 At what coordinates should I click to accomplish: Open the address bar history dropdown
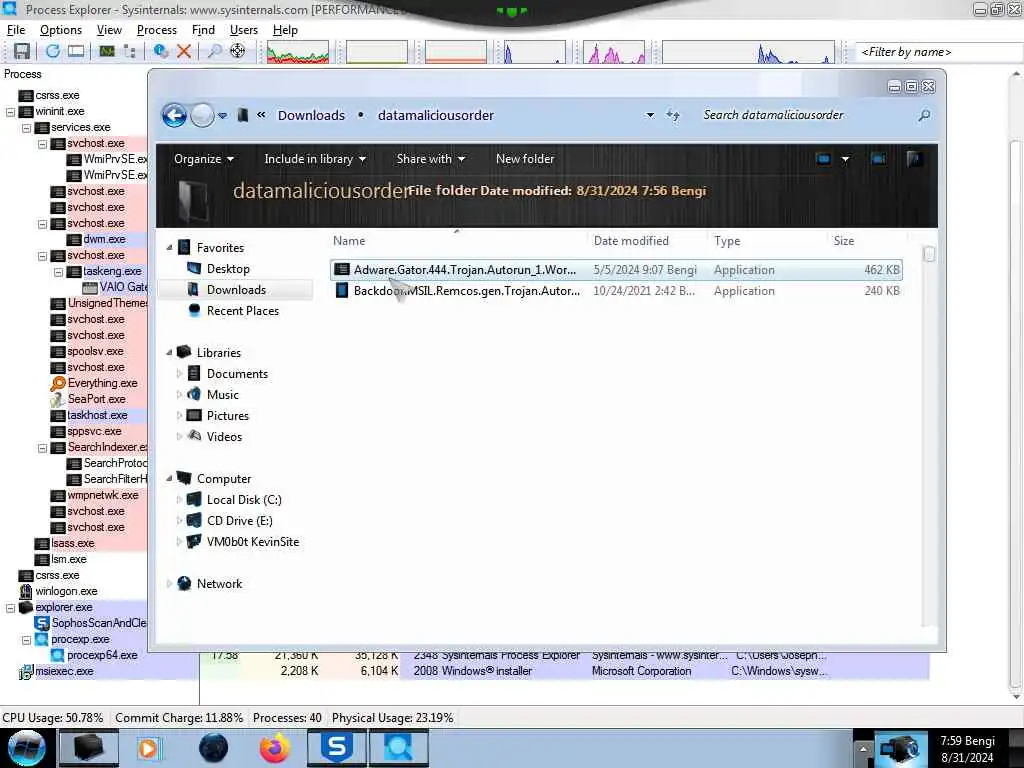pos(650,115)
